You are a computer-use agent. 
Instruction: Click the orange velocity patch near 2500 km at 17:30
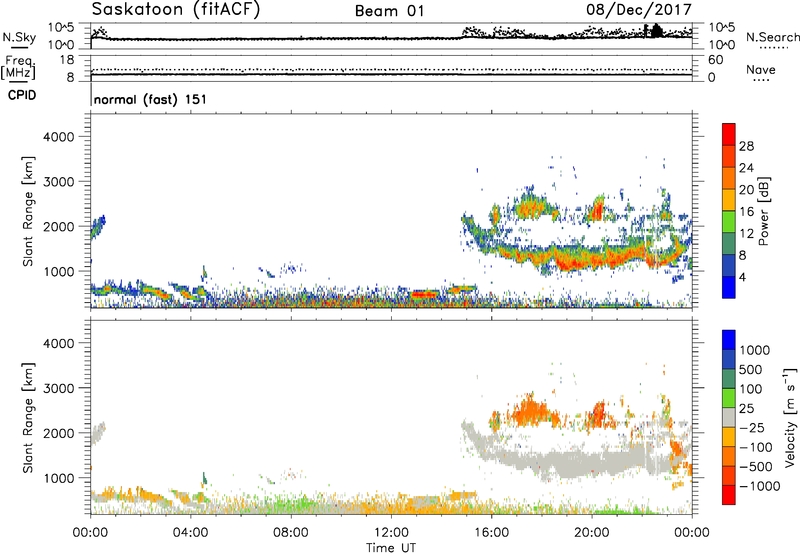coord(530,410)
